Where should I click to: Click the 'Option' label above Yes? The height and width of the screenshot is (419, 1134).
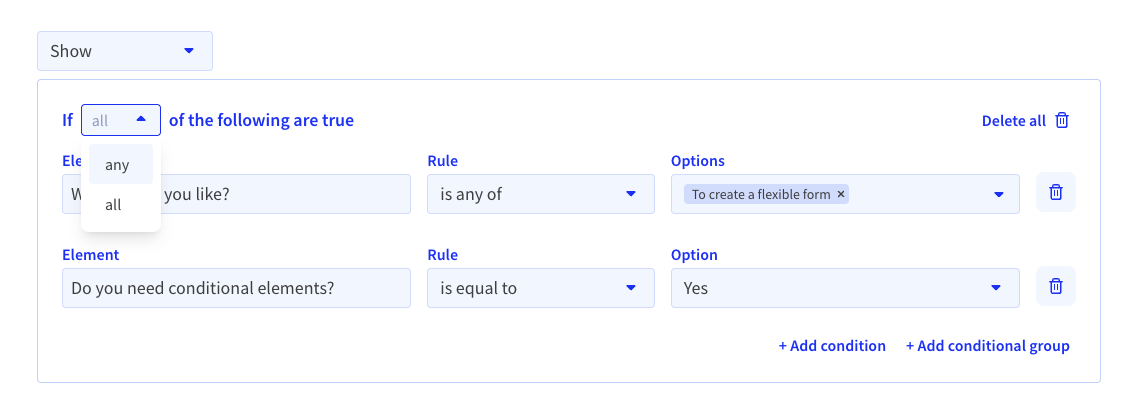[694, 255]
